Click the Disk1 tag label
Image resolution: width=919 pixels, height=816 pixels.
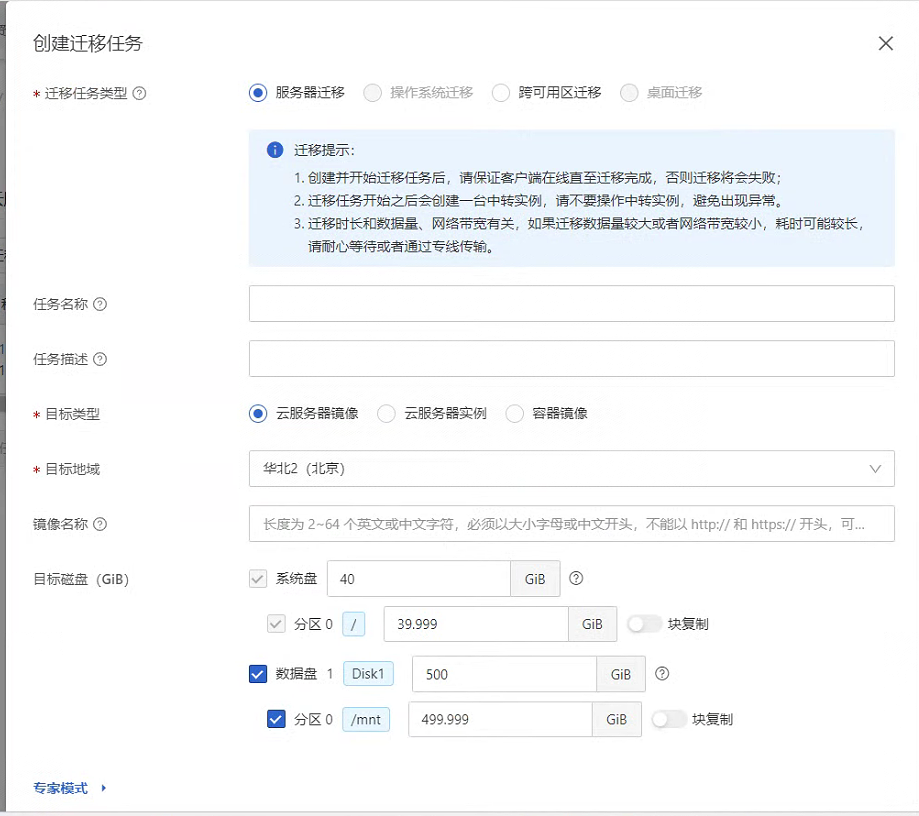point(368,674)
